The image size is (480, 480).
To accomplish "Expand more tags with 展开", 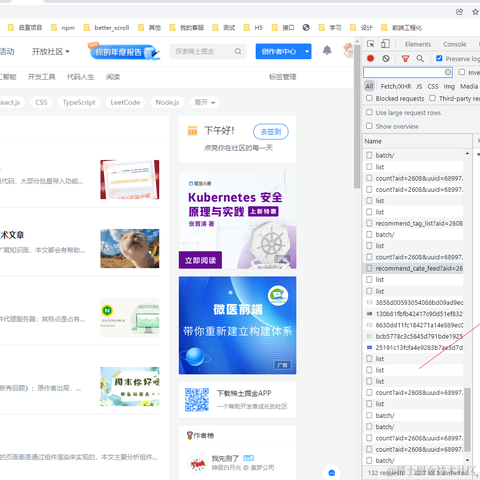I will click(205, 102).
